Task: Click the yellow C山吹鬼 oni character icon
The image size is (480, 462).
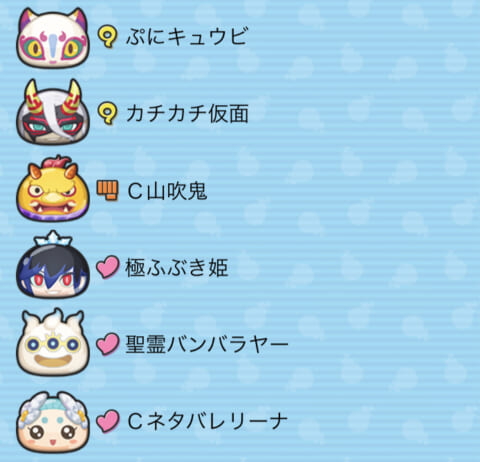Action: 53,189
